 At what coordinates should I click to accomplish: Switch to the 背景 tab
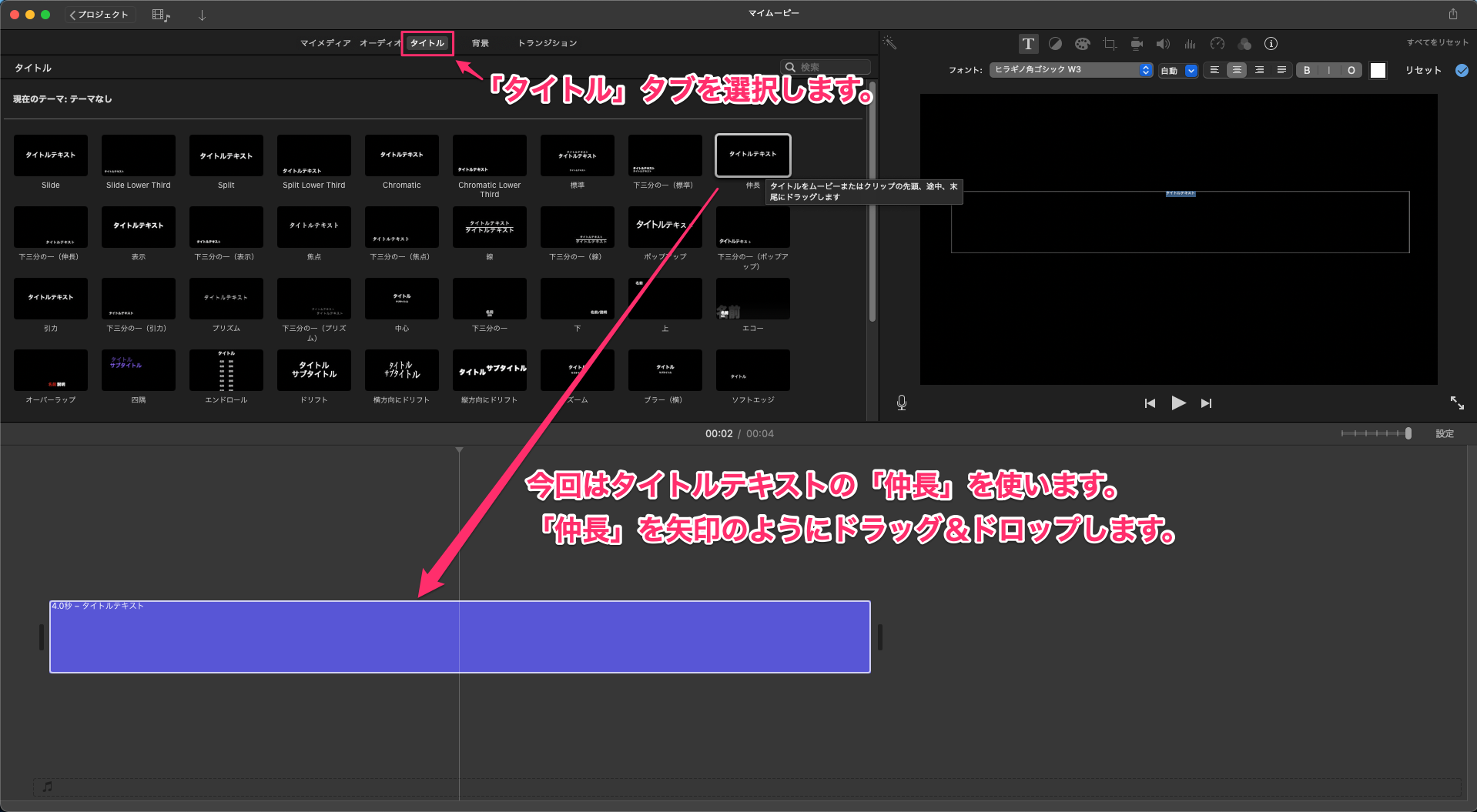point(481,43)
